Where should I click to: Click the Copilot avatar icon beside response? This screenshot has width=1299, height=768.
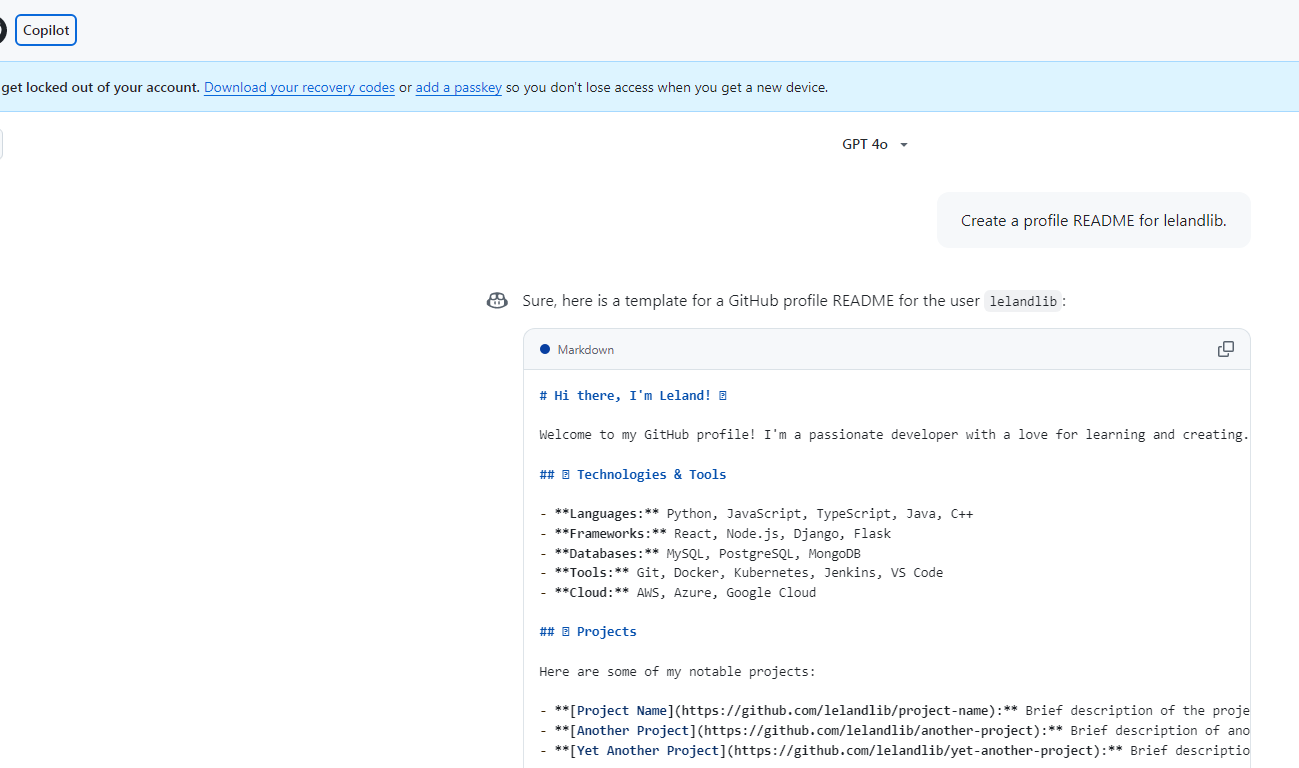[x=497, y=301]
